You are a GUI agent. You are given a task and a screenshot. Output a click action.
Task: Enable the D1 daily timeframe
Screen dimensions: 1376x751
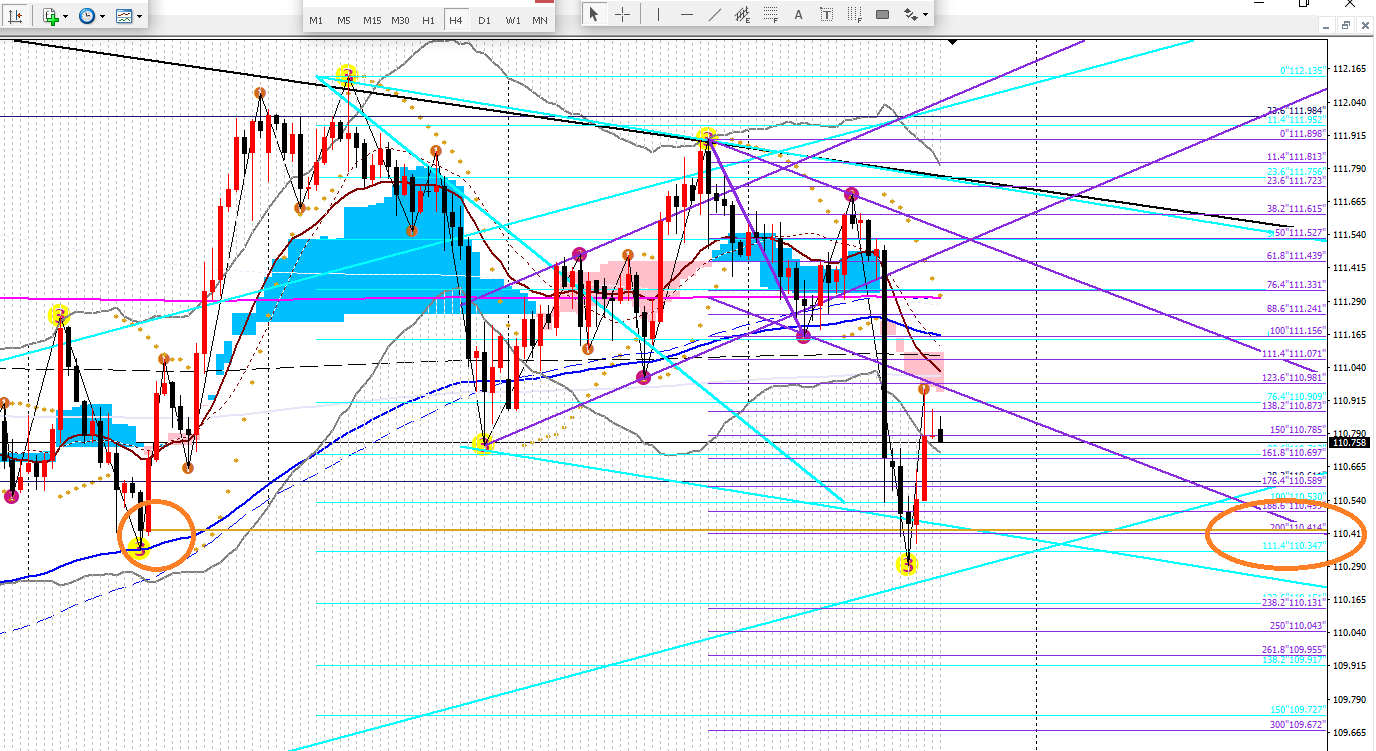click(484, 20)
